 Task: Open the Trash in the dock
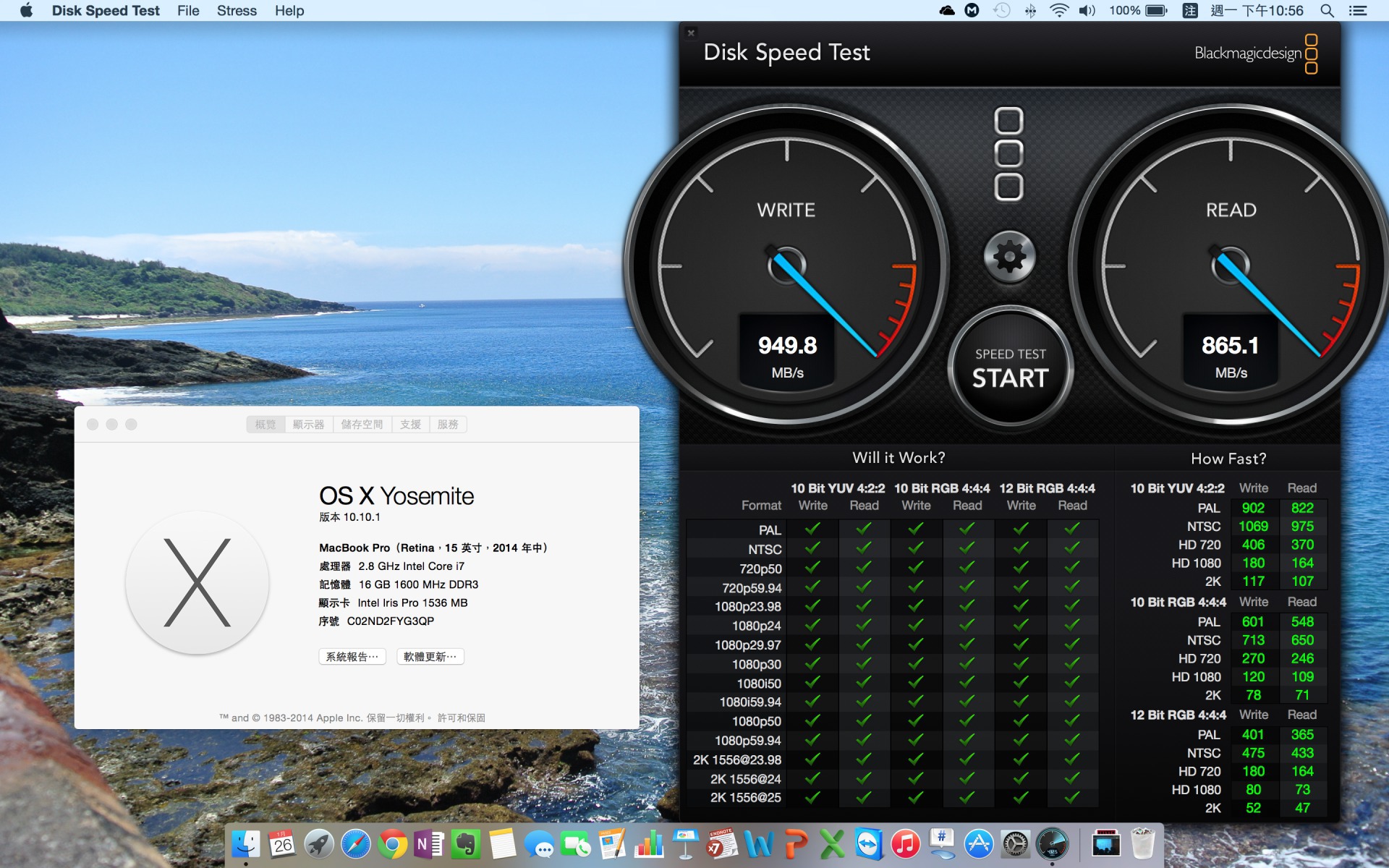coord(1143,843)
